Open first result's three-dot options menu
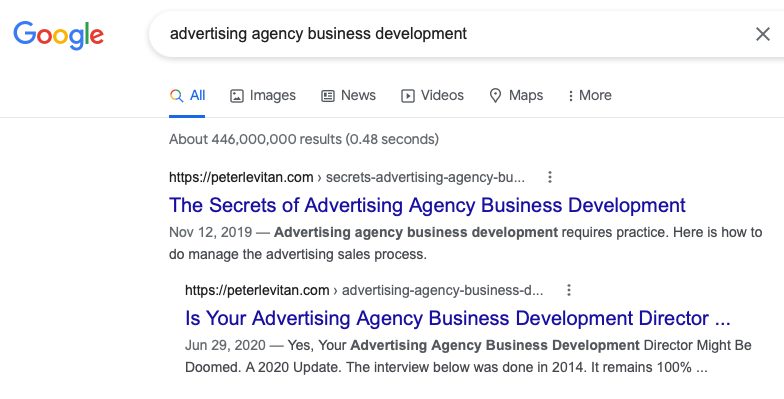The width and height of the screenshot is (784, 399). click(550, 177)
